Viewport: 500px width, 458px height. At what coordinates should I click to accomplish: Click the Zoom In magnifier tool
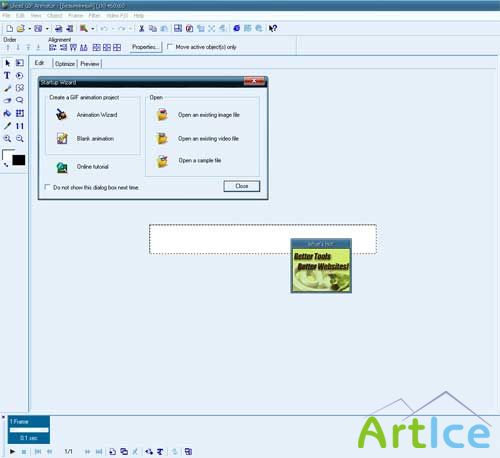[x=7, y=139]
